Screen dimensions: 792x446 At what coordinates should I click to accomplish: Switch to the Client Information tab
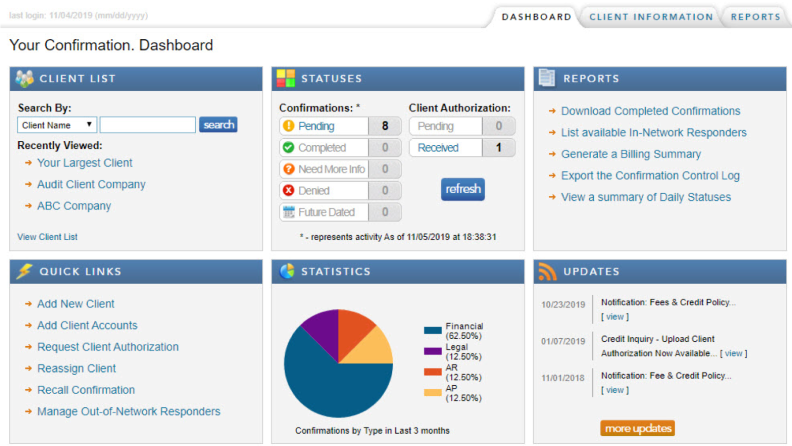(x=651, y=17)
